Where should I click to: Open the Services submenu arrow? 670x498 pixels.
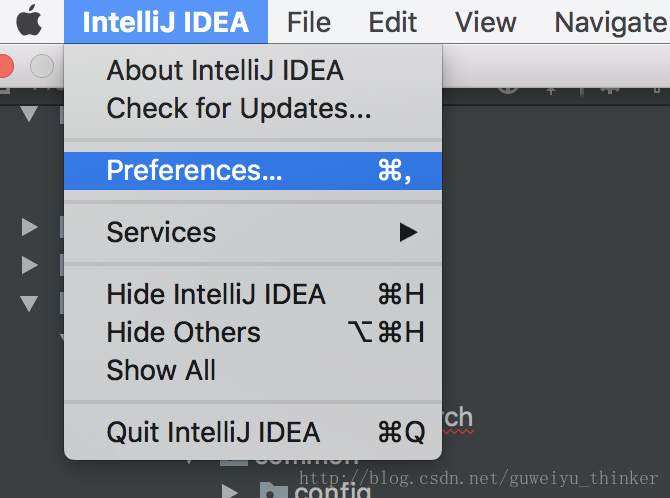pos(408,232)
